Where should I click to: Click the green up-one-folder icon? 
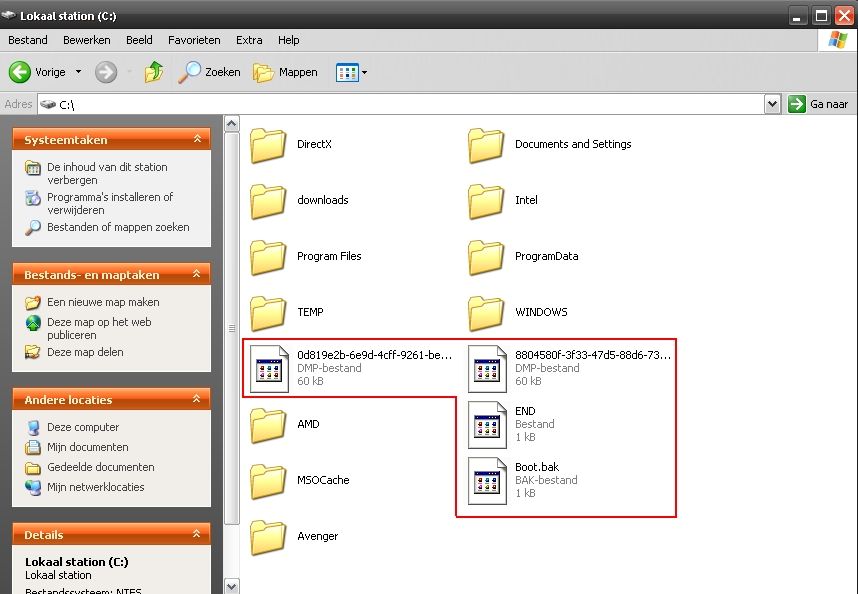153,72
